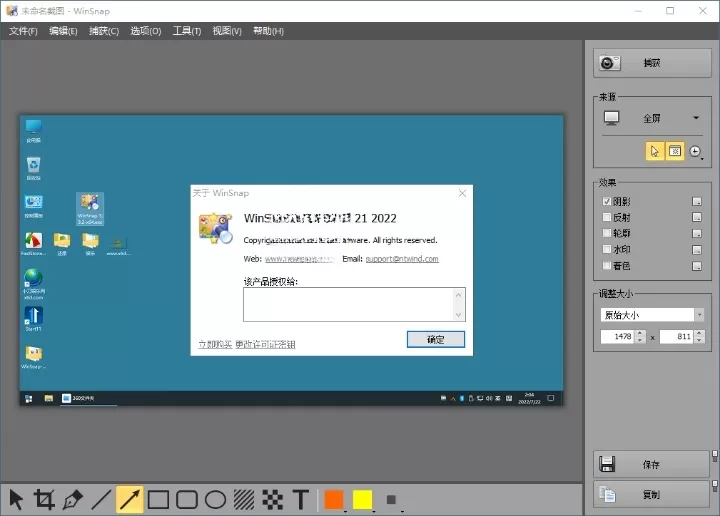
Task: Open the 选项(O) menu
Action: coord(146,31)
